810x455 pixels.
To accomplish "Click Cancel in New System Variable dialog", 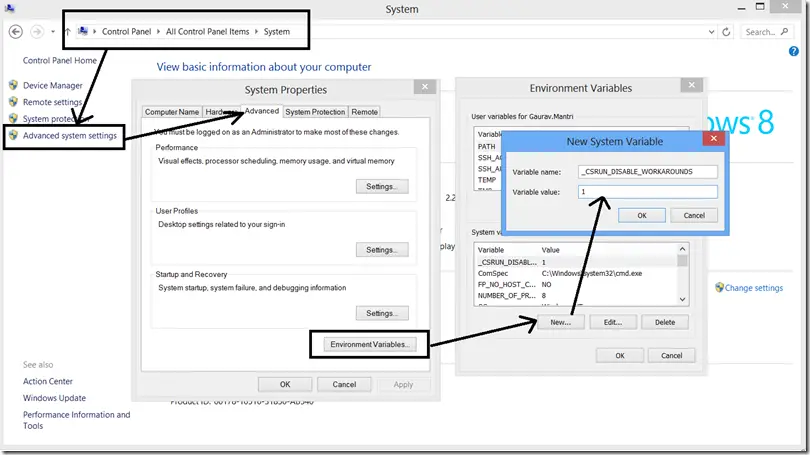I will click(694, 215).
